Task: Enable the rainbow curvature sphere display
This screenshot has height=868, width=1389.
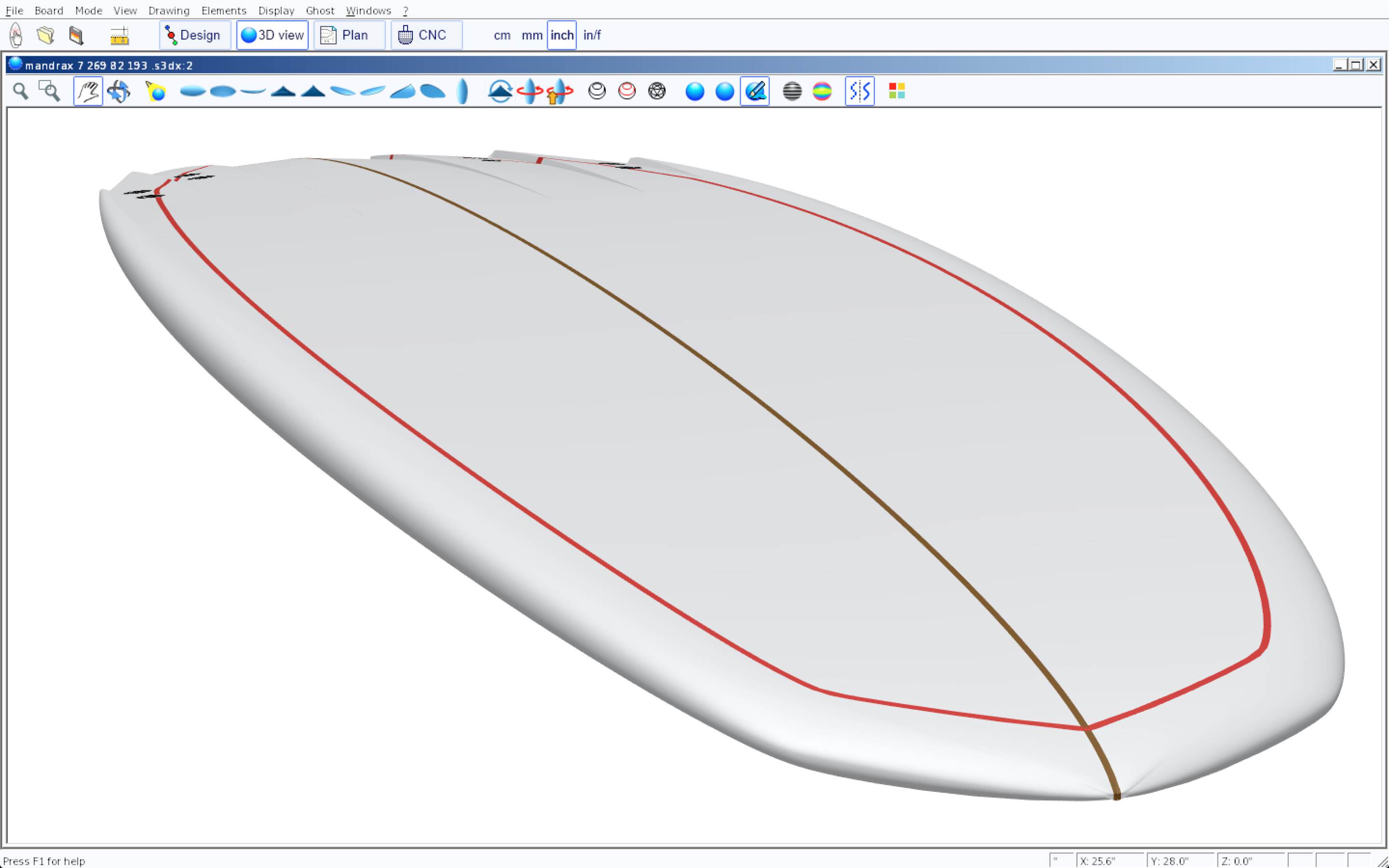Action: tap(822, 91)
